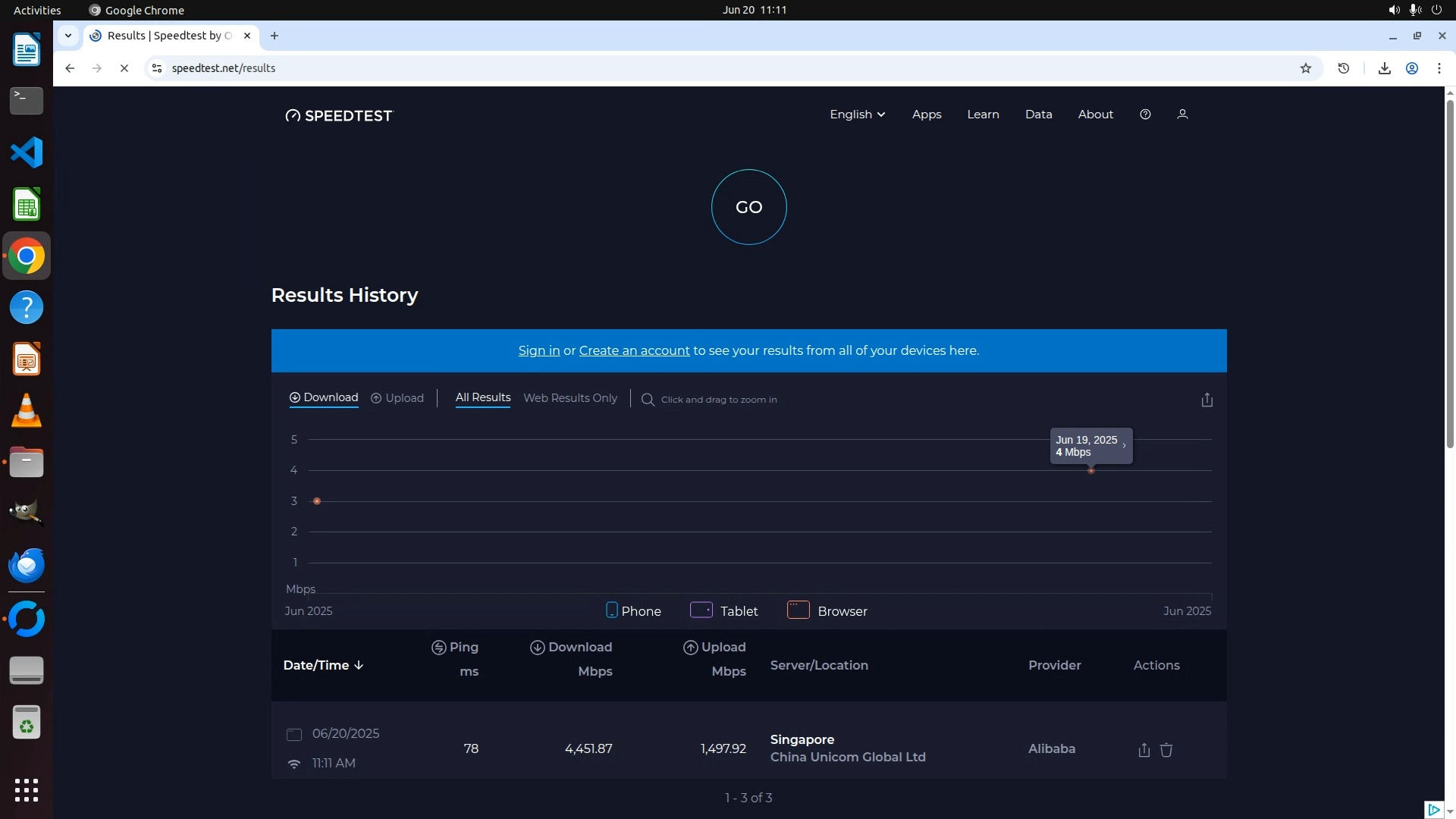The height and width of the screenshot is (819, 1456).
Task: Toggle Tablet device filter in legend
Action: tap(723, 610)
